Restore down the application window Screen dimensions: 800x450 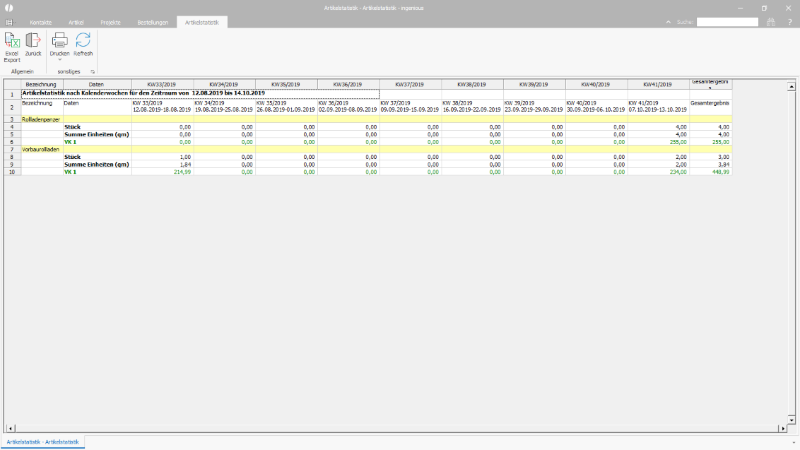click(764, 8)
